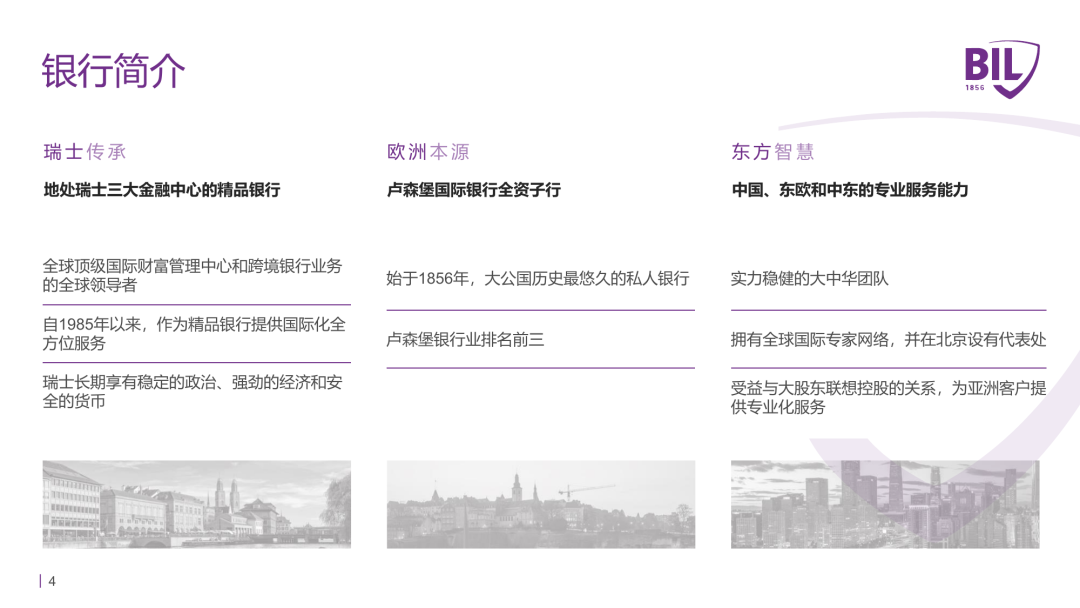Select the bold subtitle 中国、东欧和中东的专业服务能力
Image resolution: width=1080 pixels, height=608 pixels.
850,189
